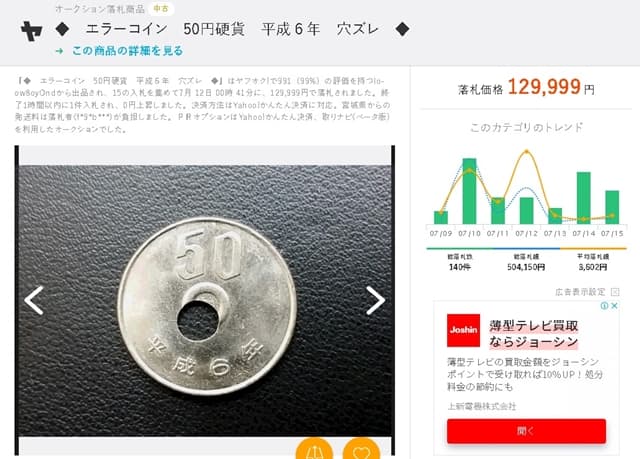This screenshot has width=640, height=459.
Task: Select the 07/14 bar in trend chart
Action: coord(583,198)
